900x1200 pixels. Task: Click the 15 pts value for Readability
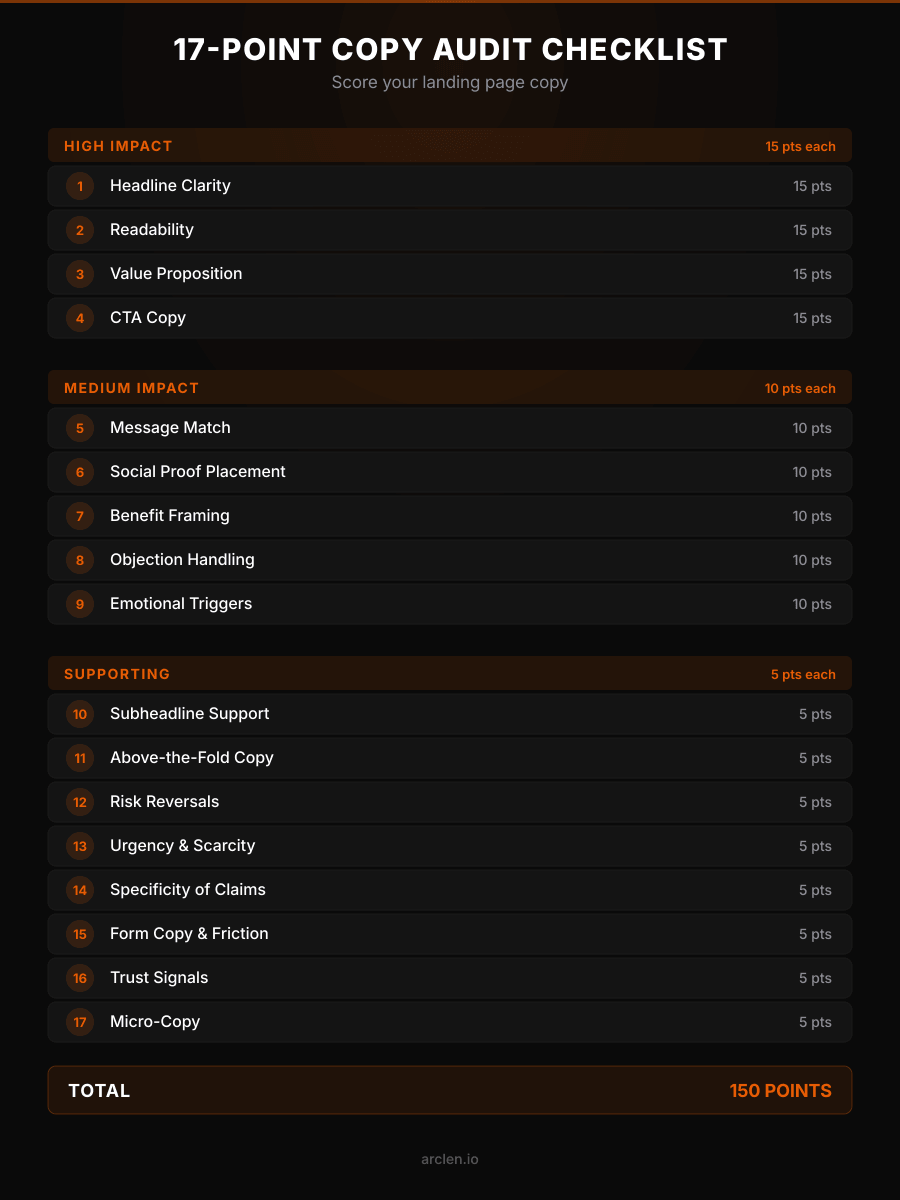[x=812, y=230]
